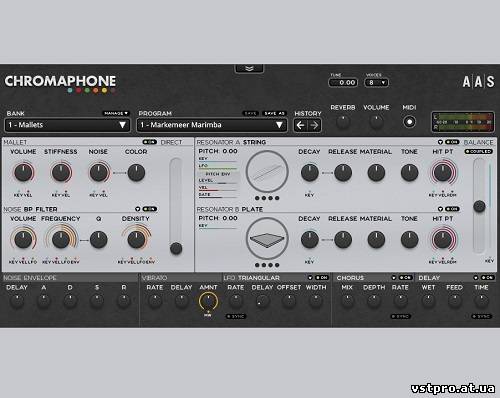Click the Chromaphone logo
The height and width of the screenshot is (398, 500).
60,81
